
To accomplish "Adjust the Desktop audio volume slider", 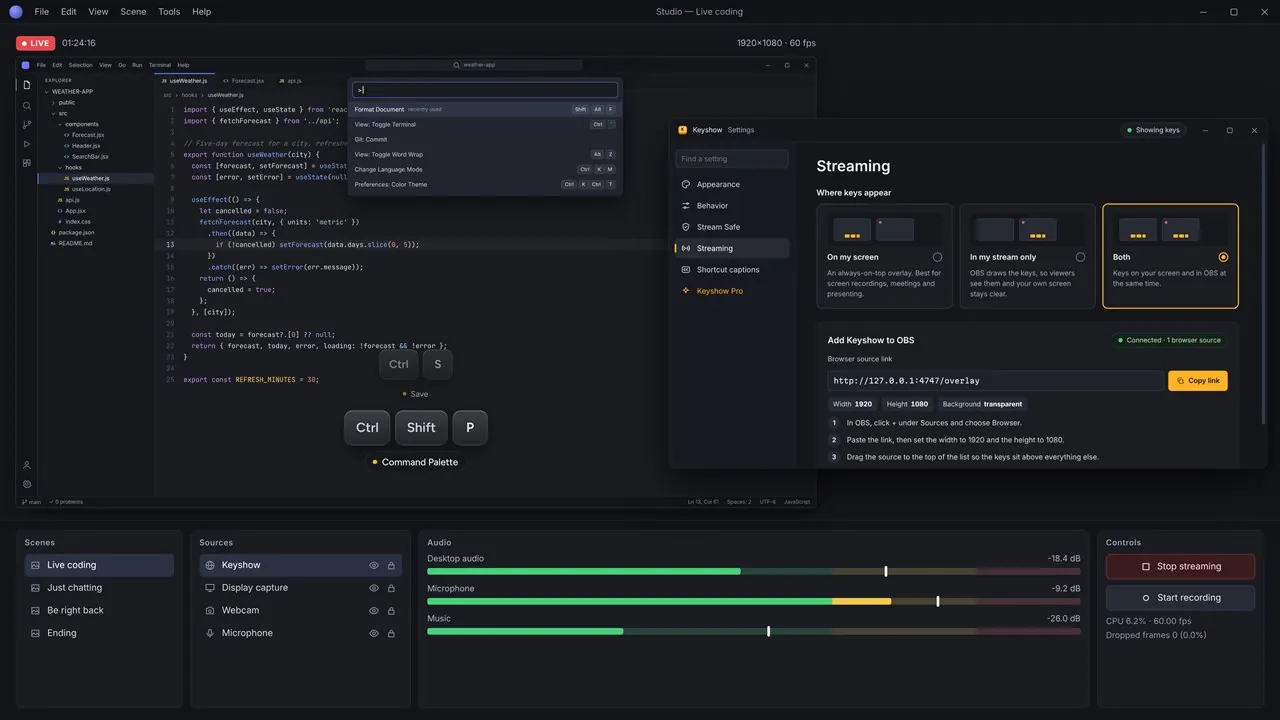I will coord(885,571).
